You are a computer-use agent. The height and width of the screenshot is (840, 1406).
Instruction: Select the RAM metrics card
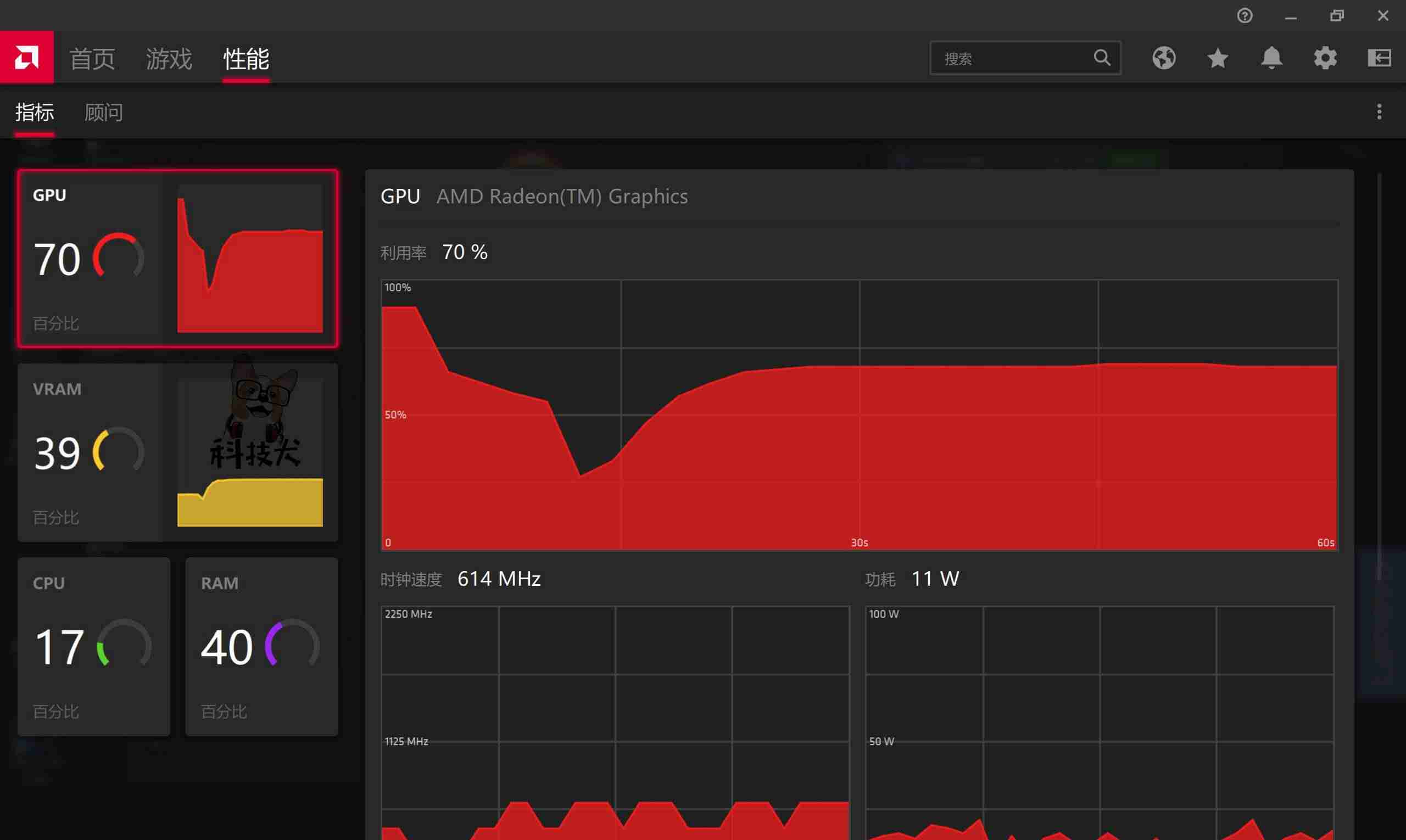pos(261,646)
